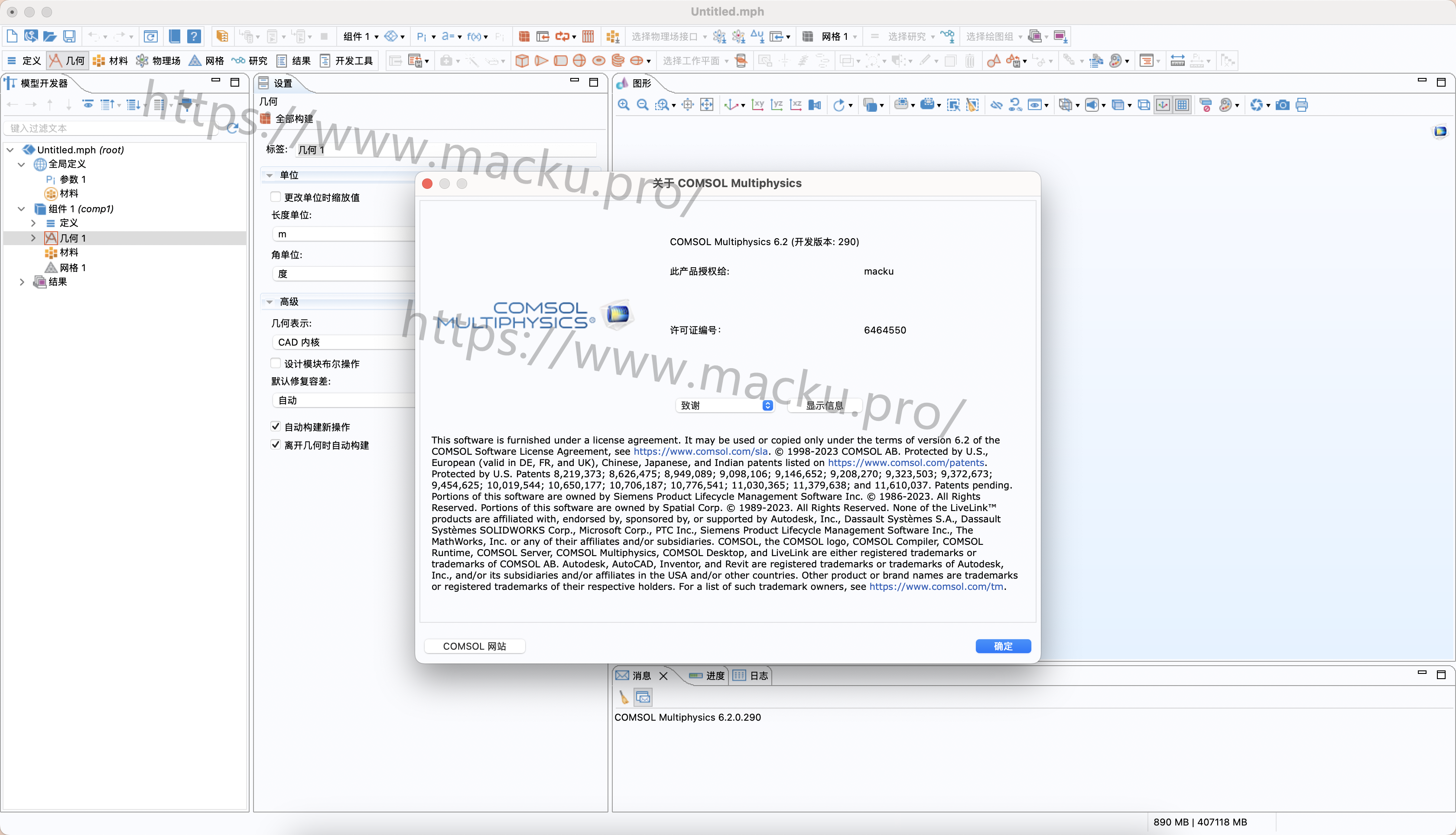Click the New file icon in top toolbar
1456x835 pixels.
click(x=11, y=36)
